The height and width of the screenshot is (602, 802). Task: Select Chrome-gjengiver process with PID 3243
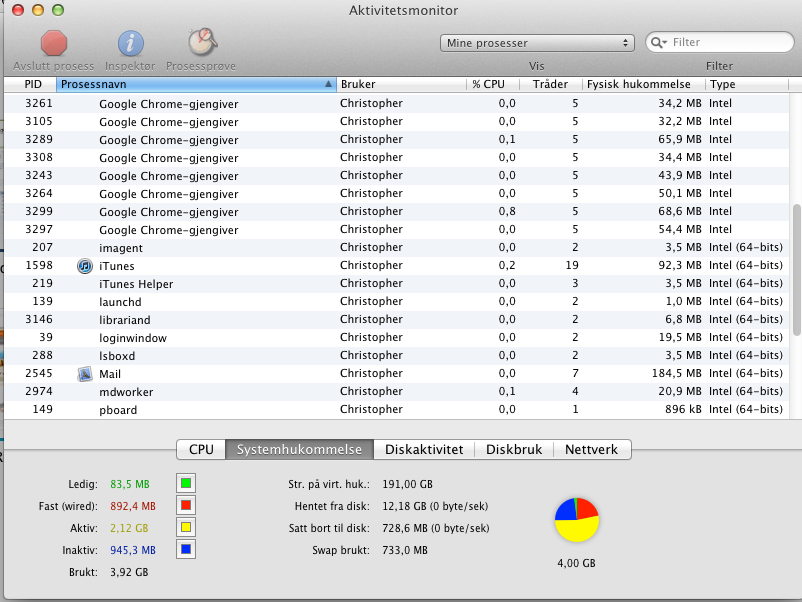point(397,175)
